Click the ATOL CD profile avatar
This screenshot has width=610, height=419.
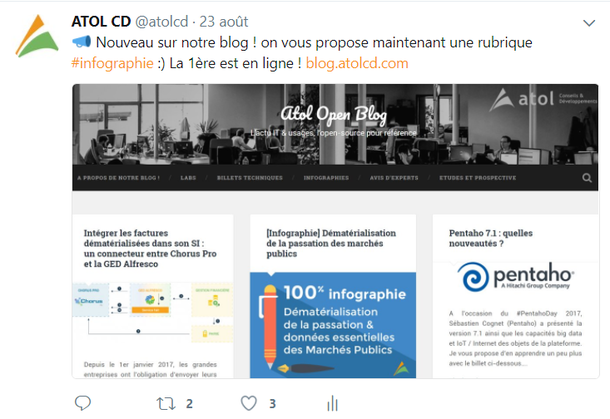tap(37, 36)
